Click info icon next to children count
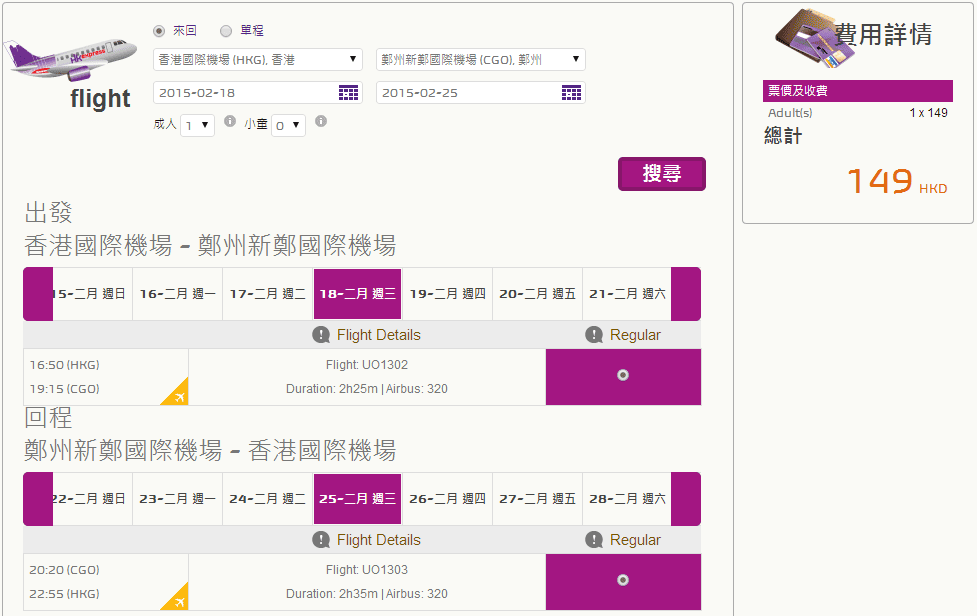Viewport: 977px width, 616px height. 321,122
